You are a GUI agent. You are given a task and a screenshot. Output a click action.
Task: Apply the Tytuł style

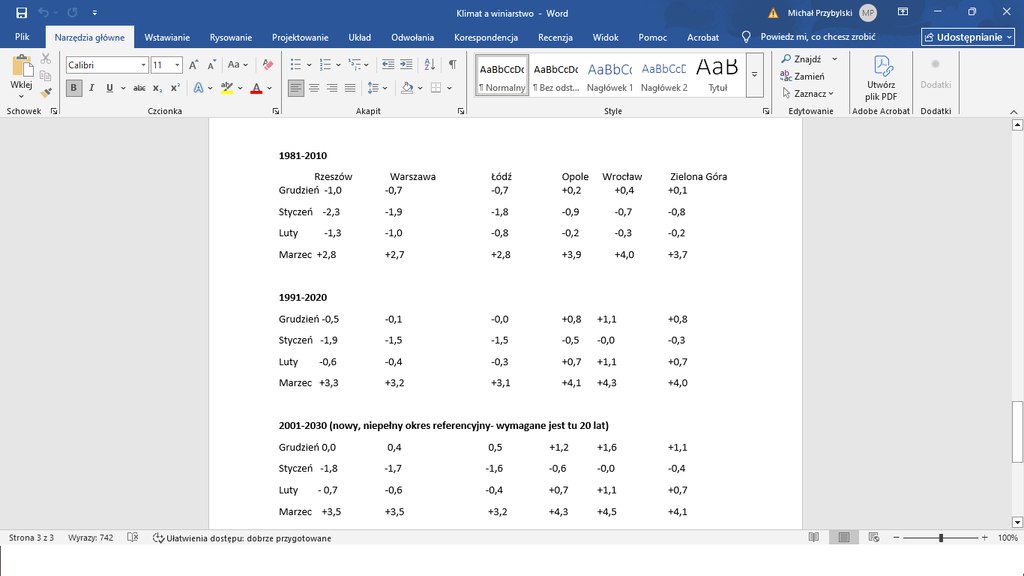[x=717, y=75]
